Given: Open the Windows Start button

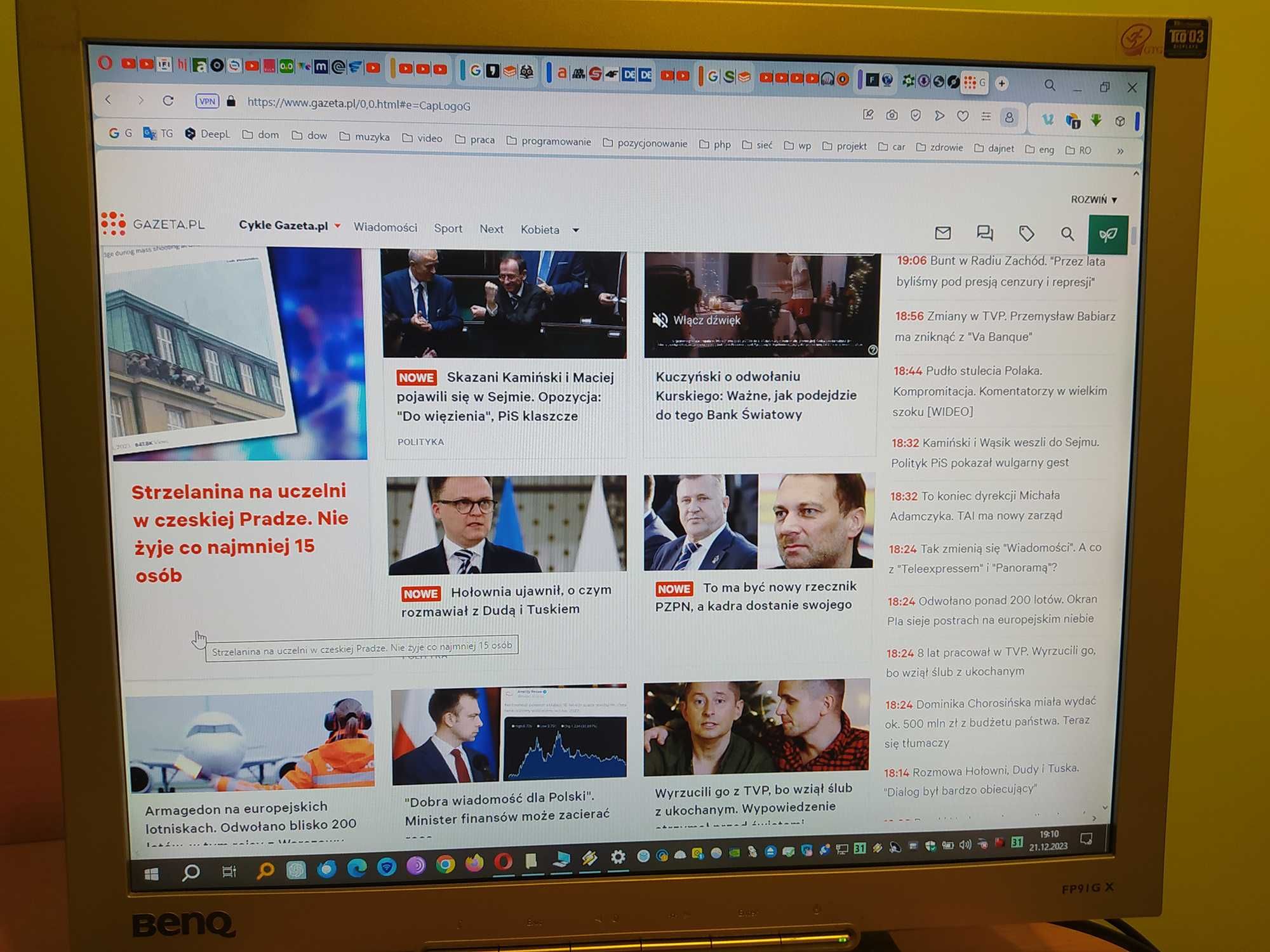Looking at the screenshot, I should [151, 874].
